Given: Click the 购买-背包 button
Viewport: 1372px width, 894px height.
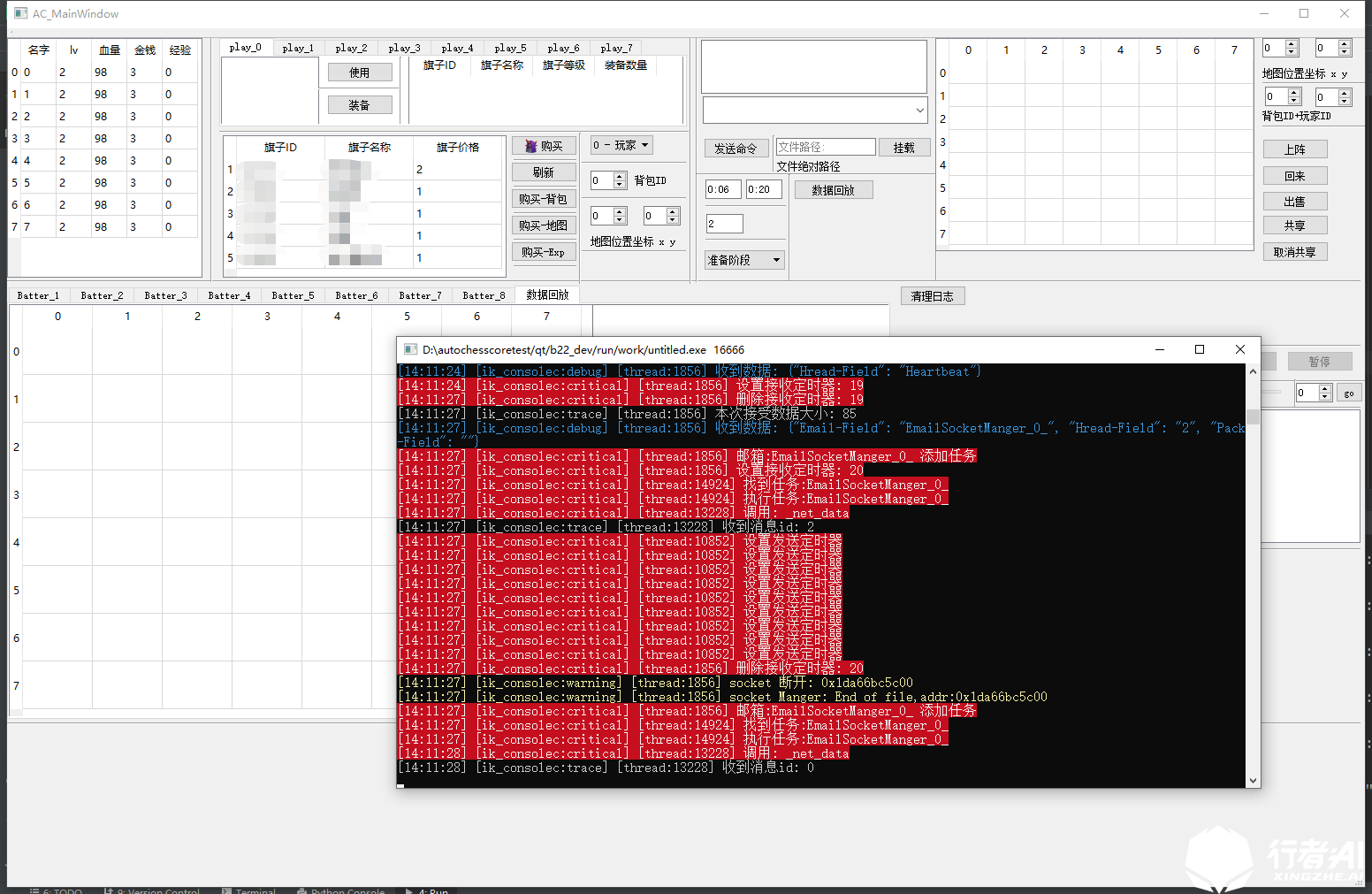Looking at the screenshot, I should (544, 199).
